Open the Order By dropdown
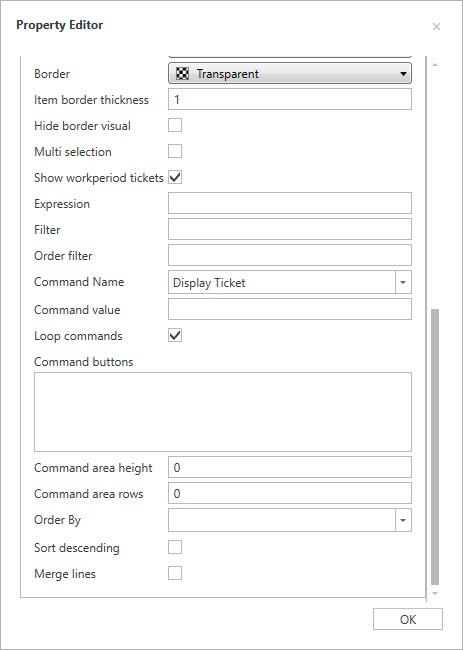Screen dimensions: 463x650 pyautogui.click(x=290, y=520)
